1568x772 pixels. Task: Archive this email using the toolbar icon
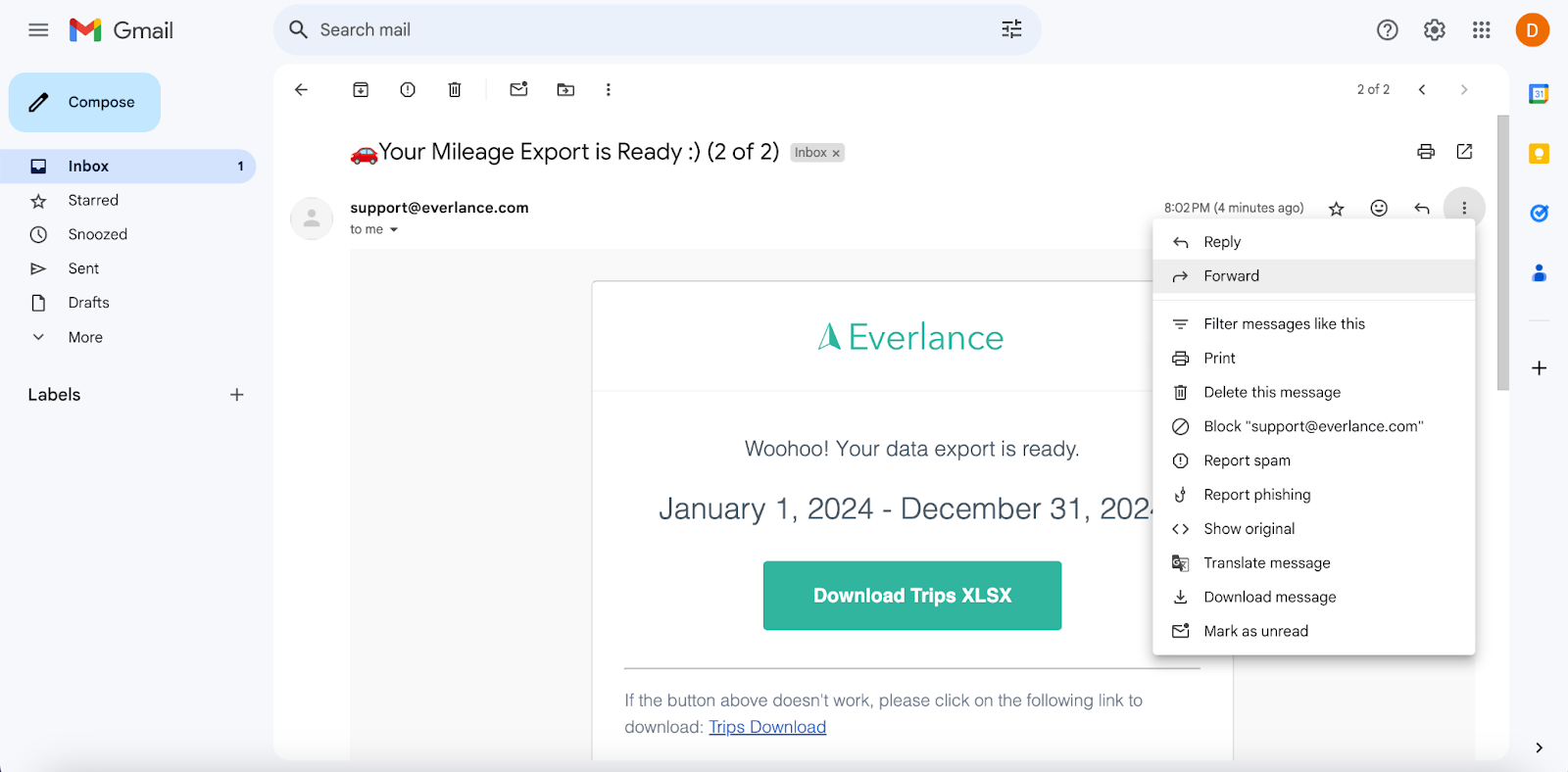click(x=361, y=90)
